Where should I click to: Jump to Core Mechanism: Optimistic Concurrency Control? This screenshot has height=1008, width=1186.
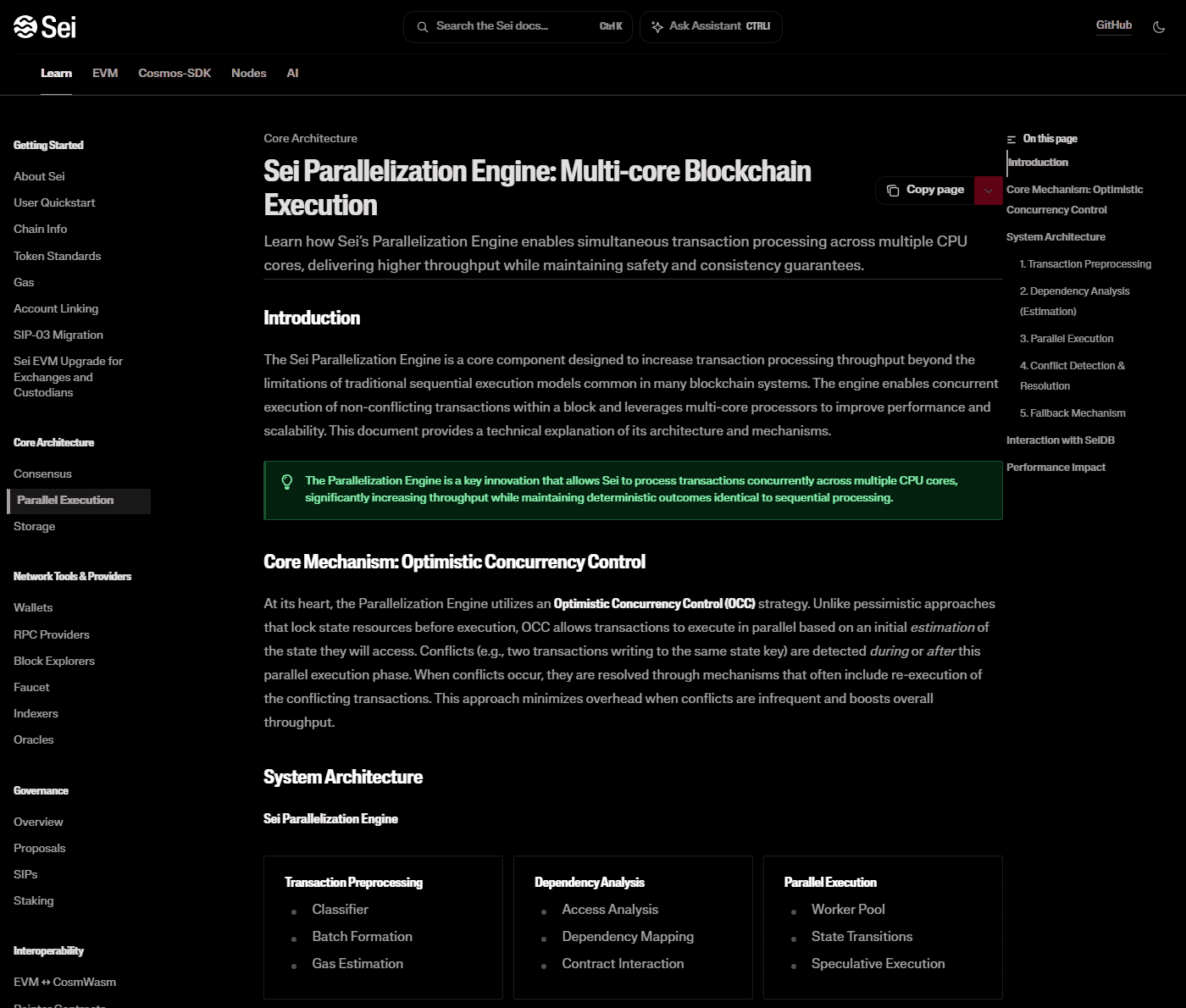1074,200
